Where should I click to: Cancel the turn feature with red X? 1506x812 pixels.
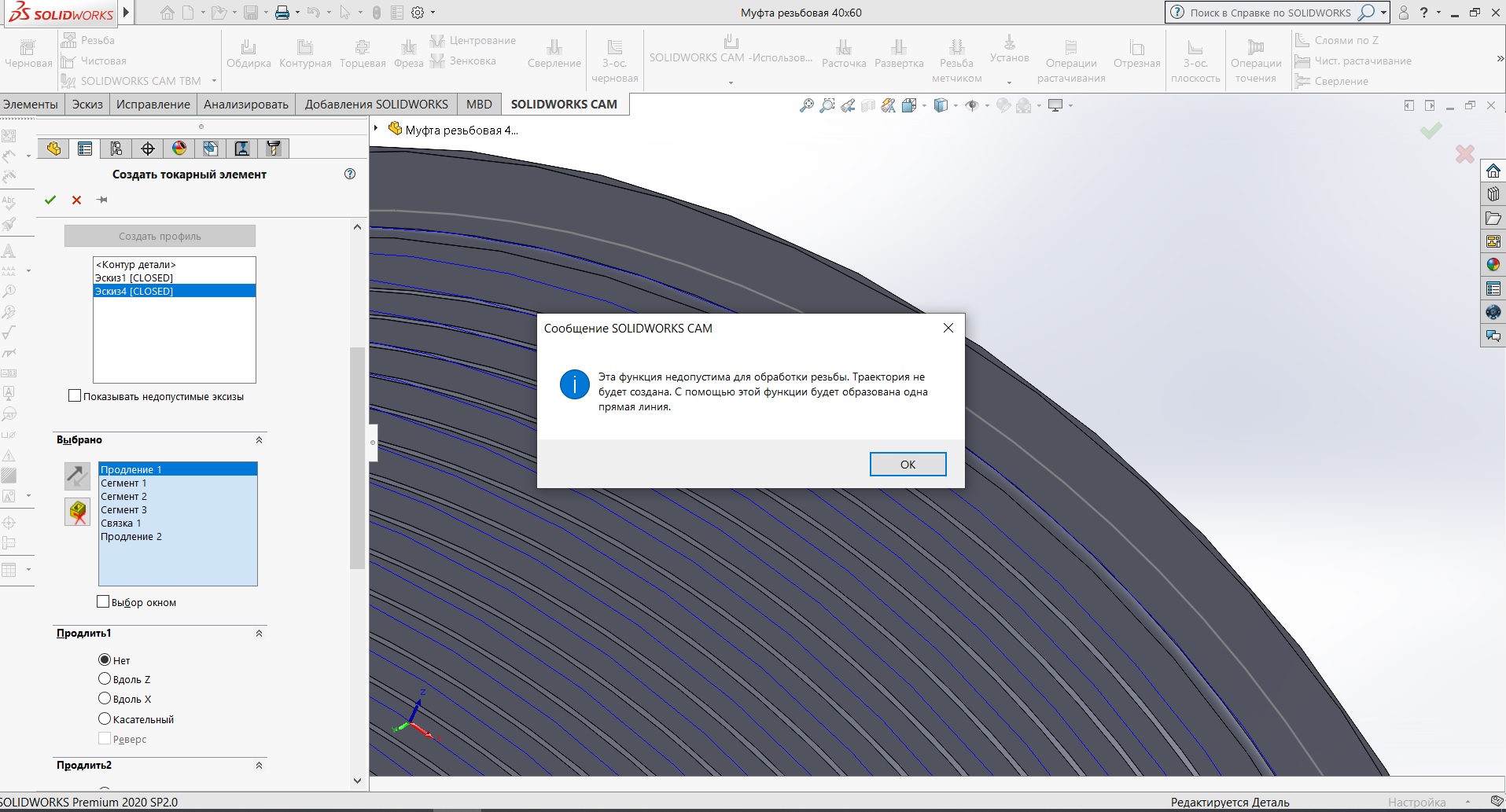tap(76, 200)
